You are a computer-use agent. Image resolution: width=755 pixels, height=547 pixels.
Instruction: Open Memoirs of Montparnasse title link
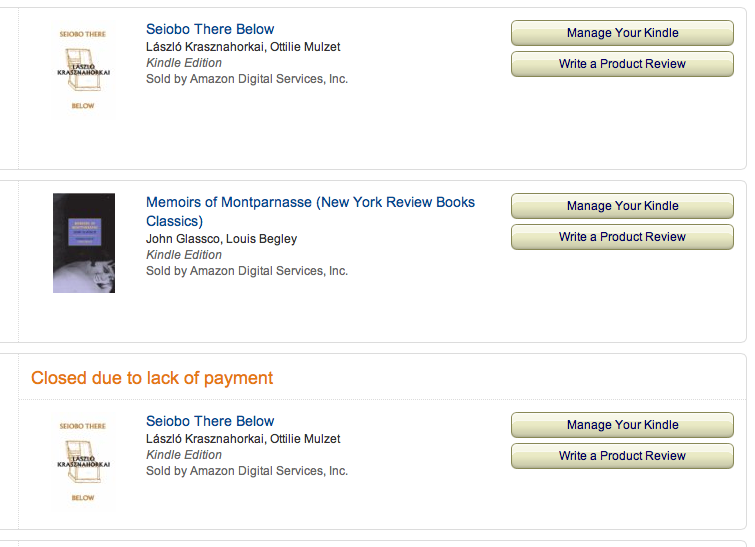(x=310, y=211)
